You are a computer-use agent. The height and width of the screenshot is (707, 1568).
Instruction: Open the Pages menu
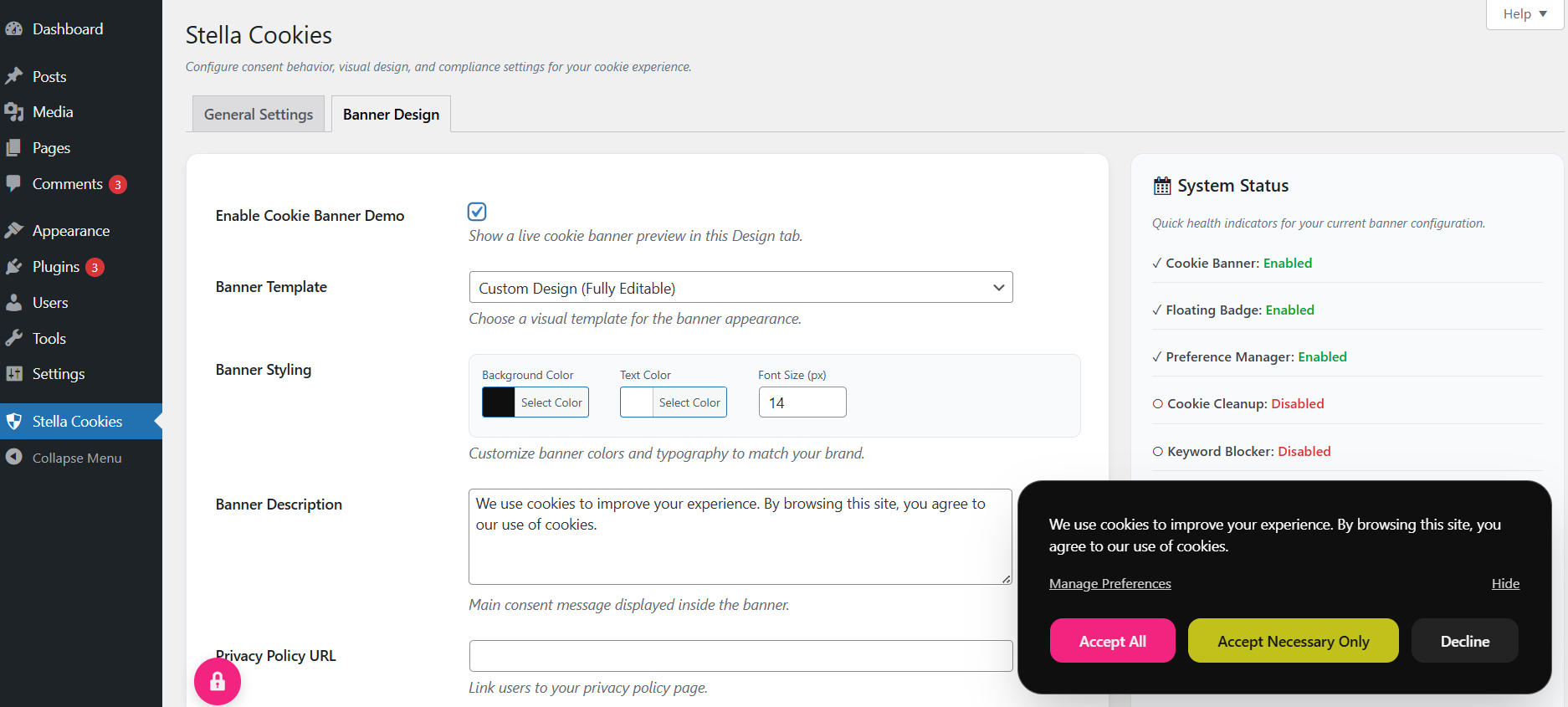81,148
